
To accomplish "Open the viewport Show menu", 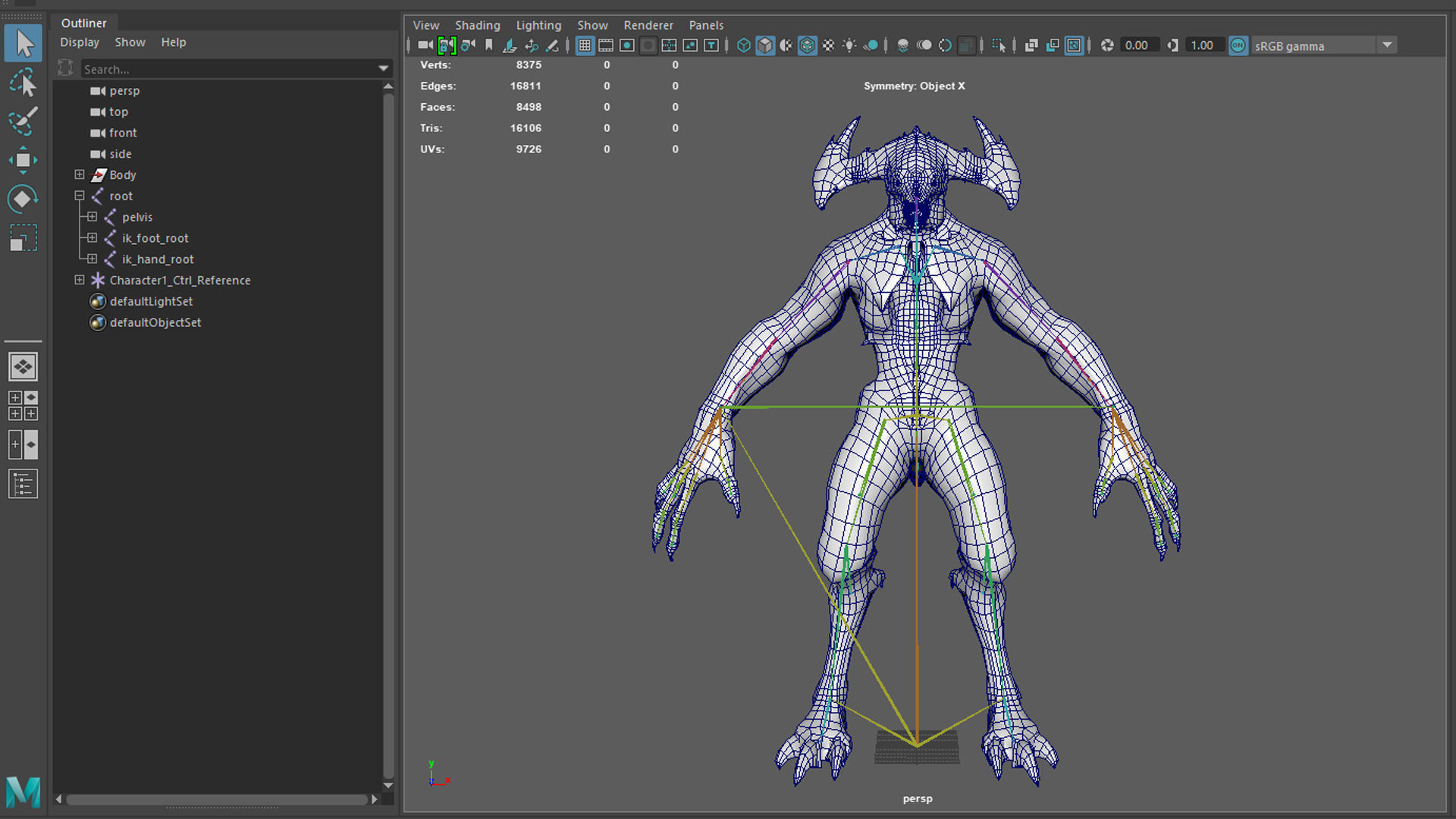I will pyautogui.click(x=592, y=25).
